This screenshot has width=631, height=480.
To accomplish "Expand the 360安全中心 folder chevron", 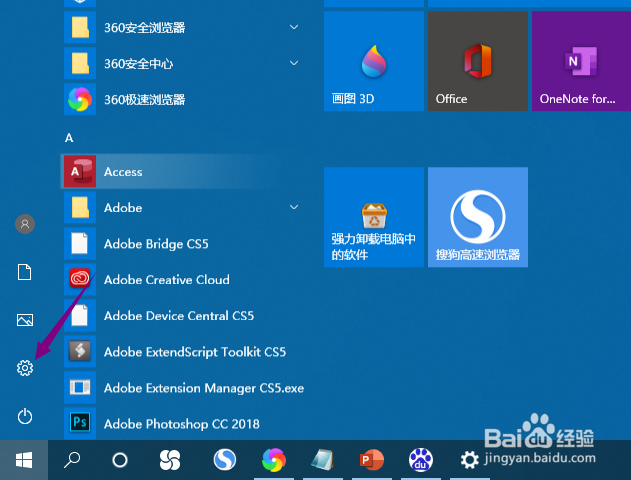I will [x=294, y=63].
